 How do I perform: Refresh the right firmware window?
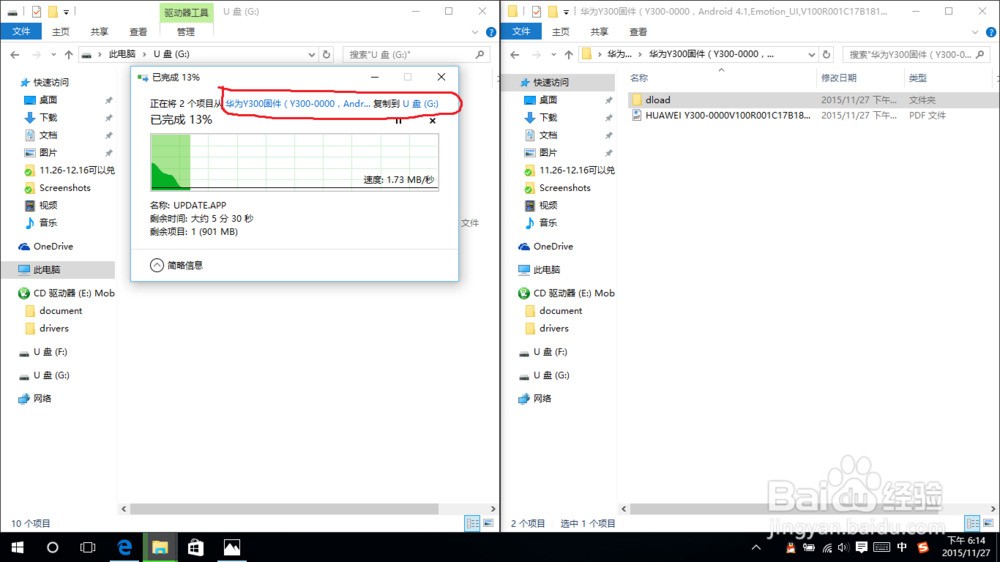[x=827, y=55]
